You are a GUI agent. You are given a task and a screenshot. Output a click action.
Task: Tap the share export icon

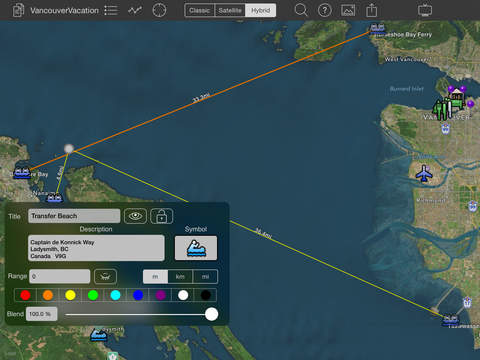click(x=371, y=10)
